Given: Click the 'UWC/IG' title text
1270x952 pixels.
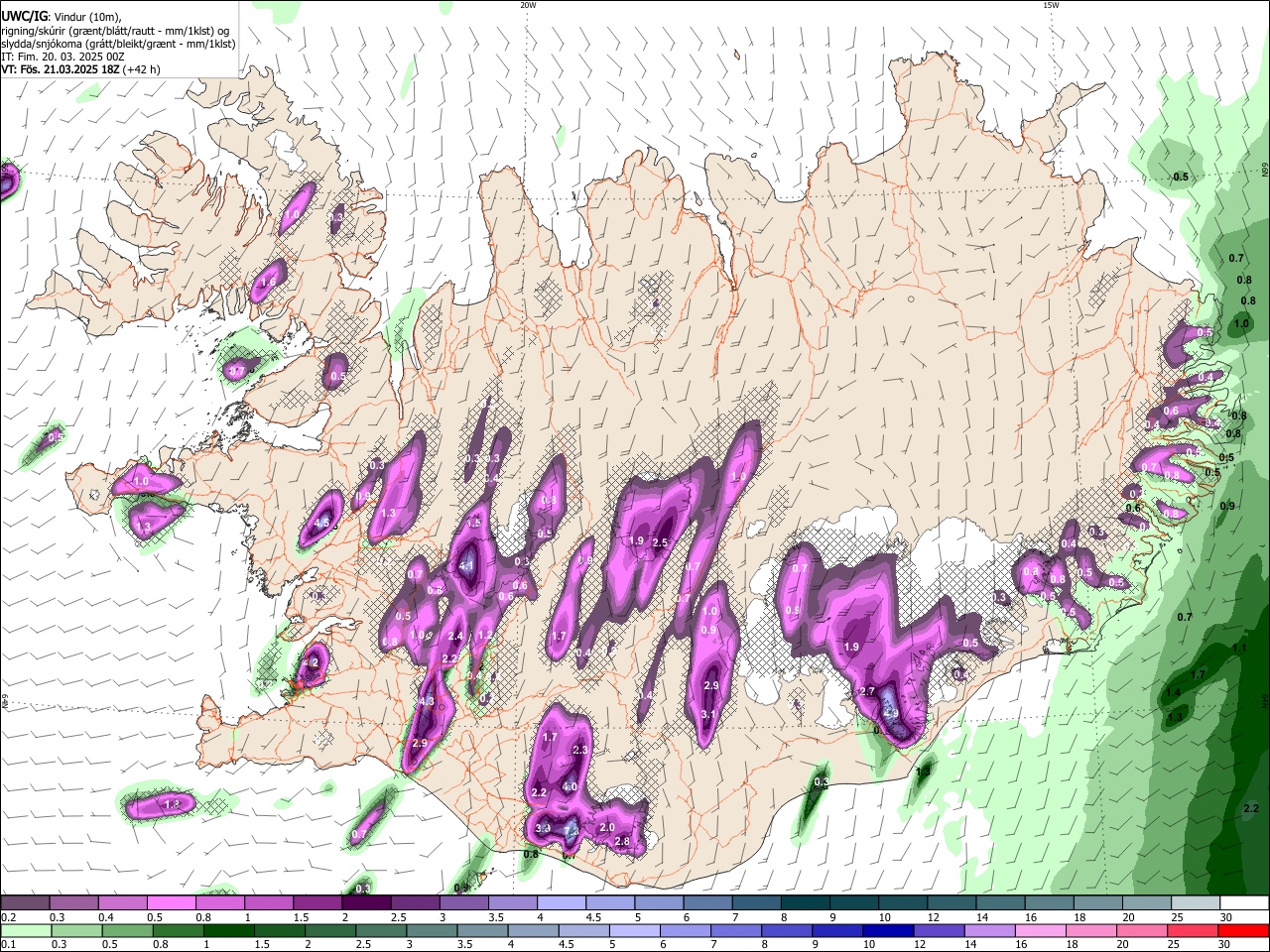Looking at the screenshot, I should (24, 16).
